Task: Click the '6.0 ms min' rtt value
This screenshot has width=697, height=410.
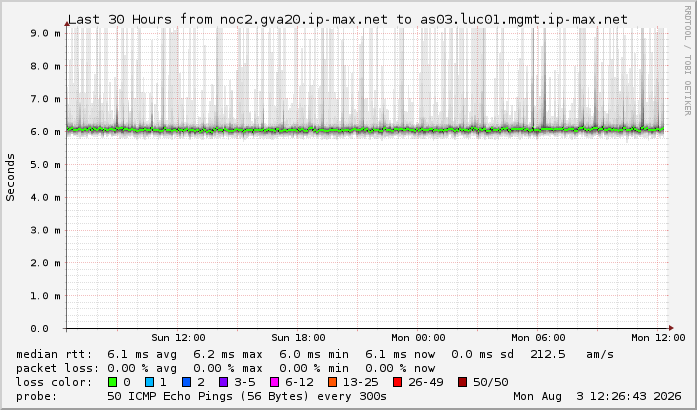Action: 314,354
